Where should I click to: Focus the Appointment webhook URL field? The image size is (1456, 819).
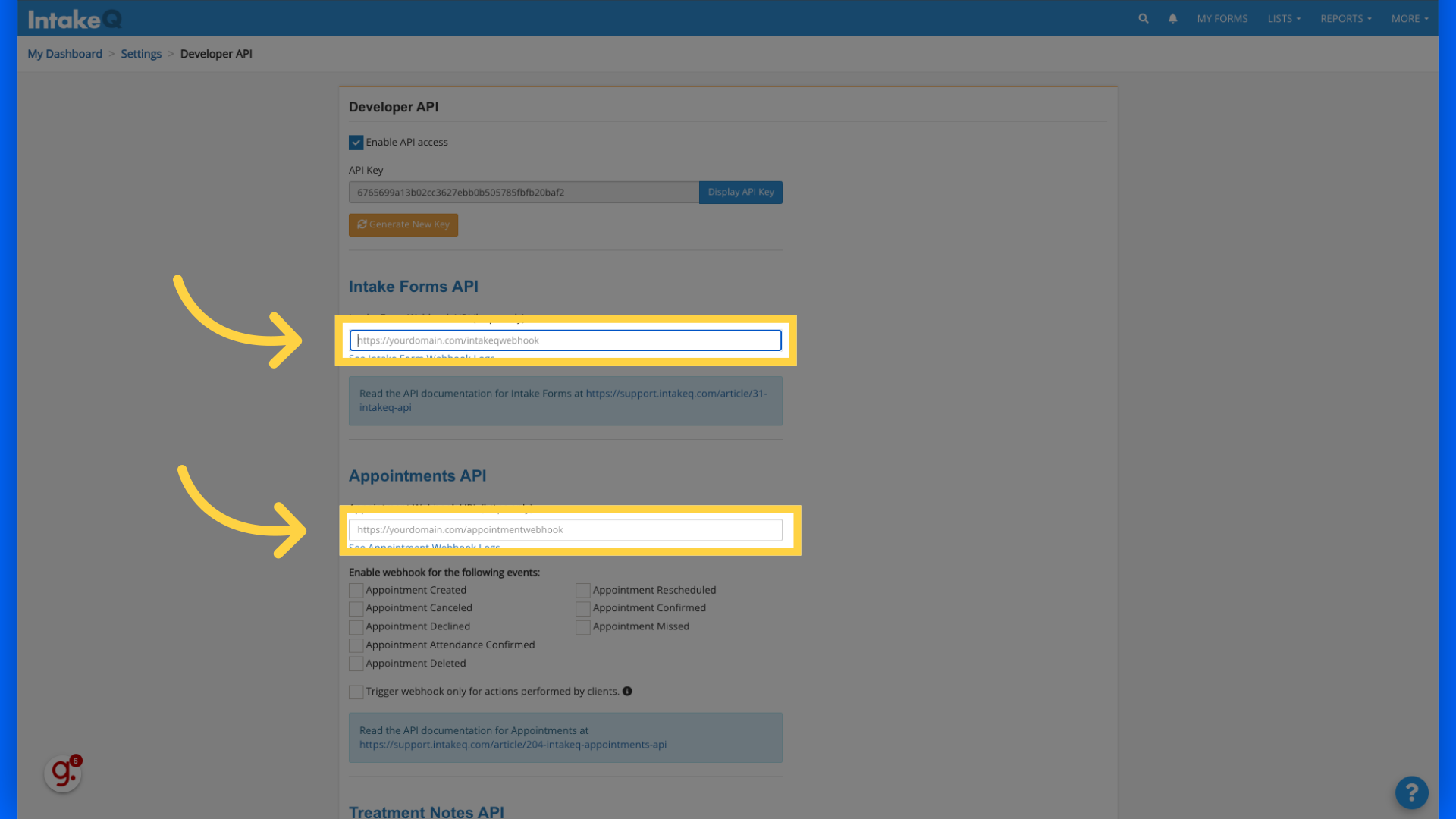[565, 530]
